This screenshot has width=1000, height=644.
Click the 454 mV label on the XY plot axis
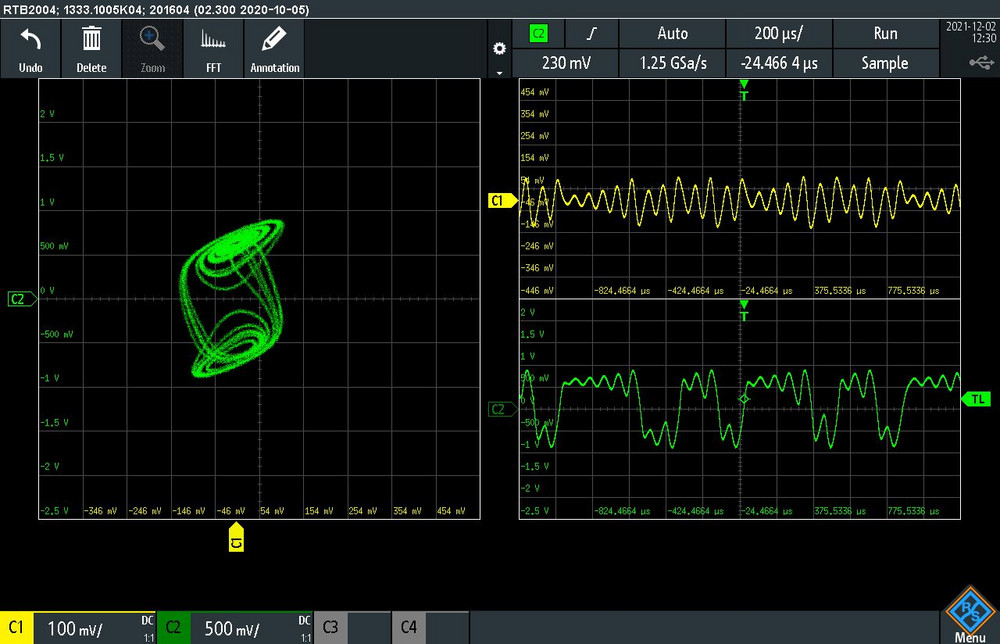pos(451,511)
